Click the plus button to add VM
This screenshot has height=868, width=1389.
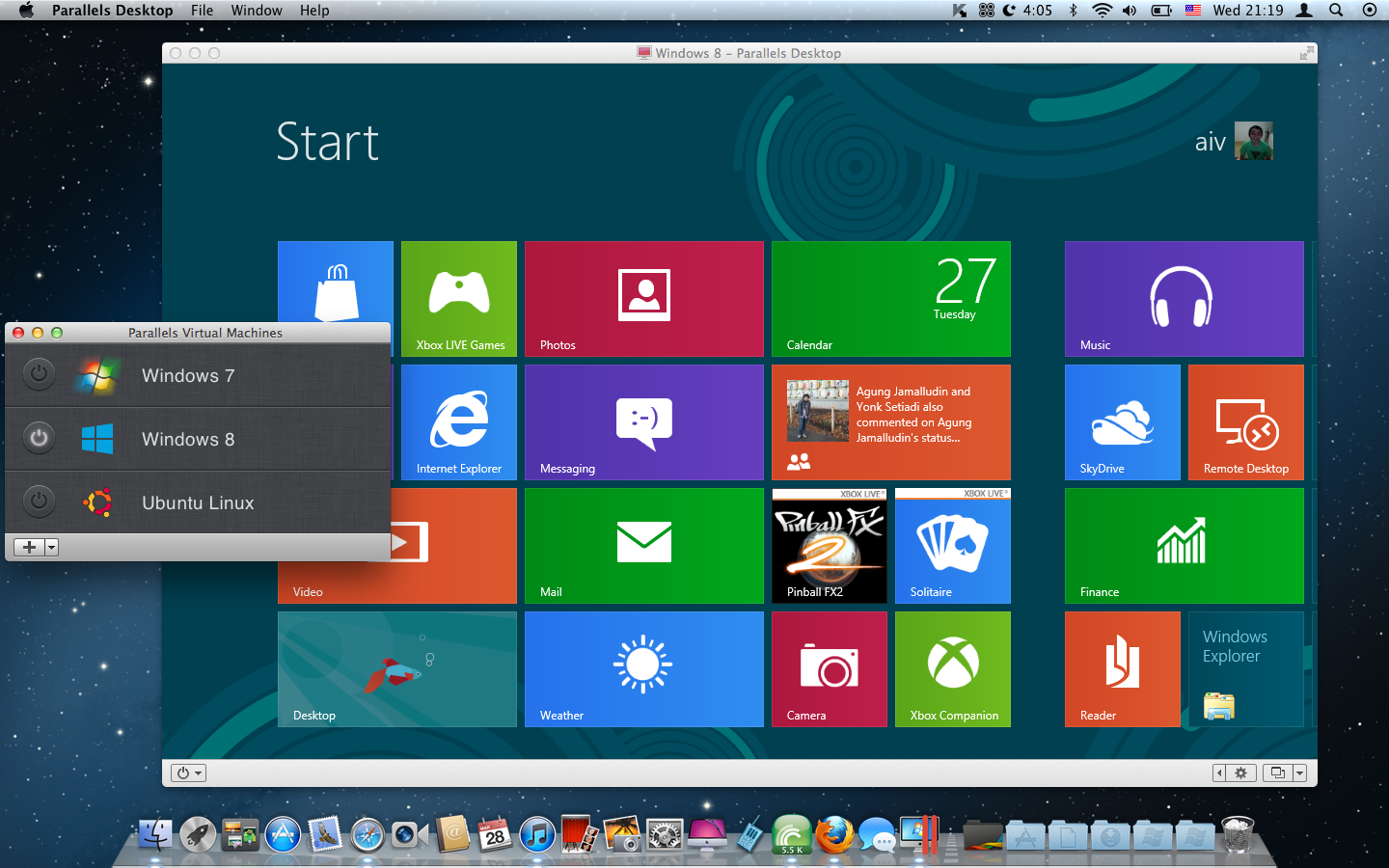29,547
